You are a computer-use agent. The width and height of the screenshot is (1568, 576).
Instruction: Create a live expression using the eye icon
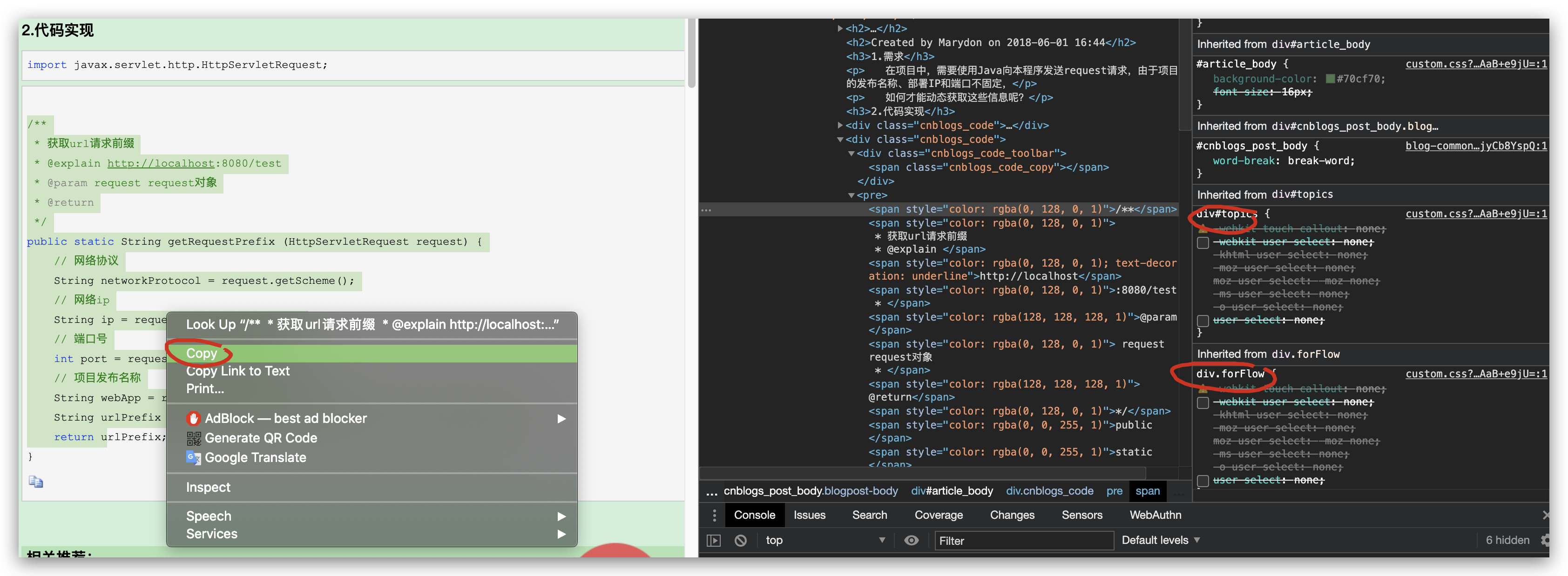pos(911,540)
